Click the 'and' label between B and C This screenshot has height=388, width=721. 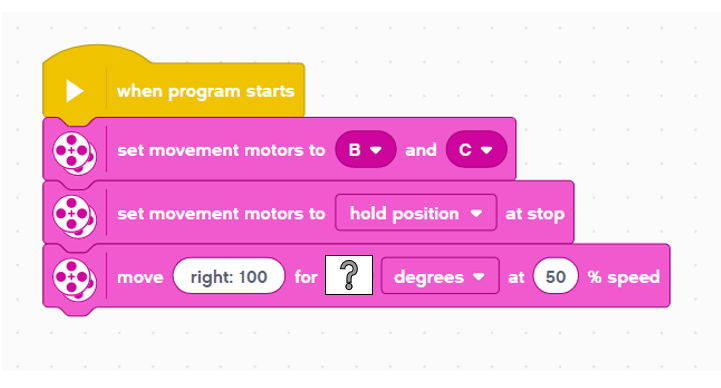click(x=421, y=150)
